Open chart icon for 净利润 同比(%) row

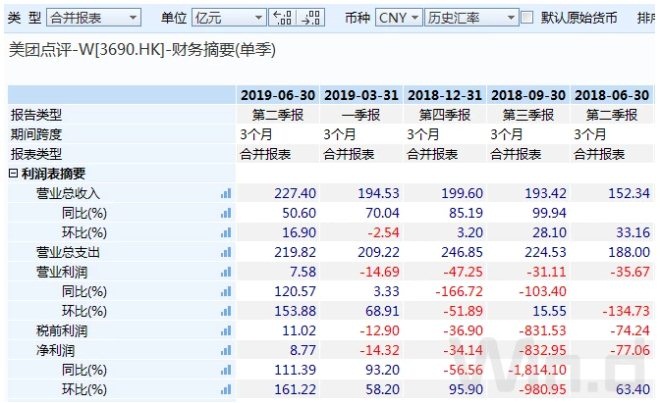click(226, 370)
